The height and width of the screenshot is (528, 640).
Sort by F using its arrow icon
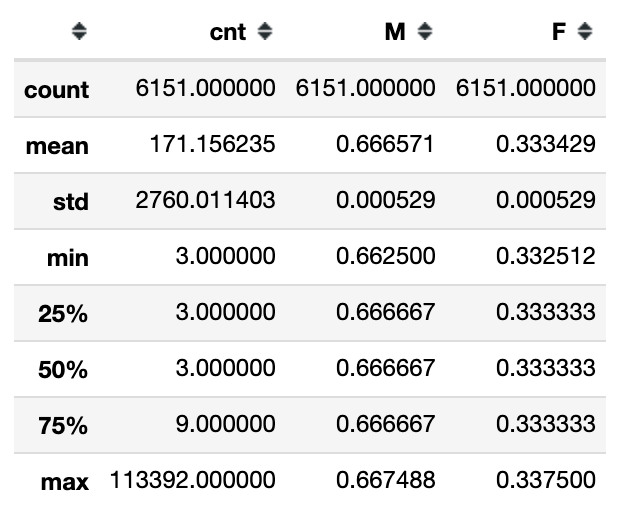click(x=585, y=33)
